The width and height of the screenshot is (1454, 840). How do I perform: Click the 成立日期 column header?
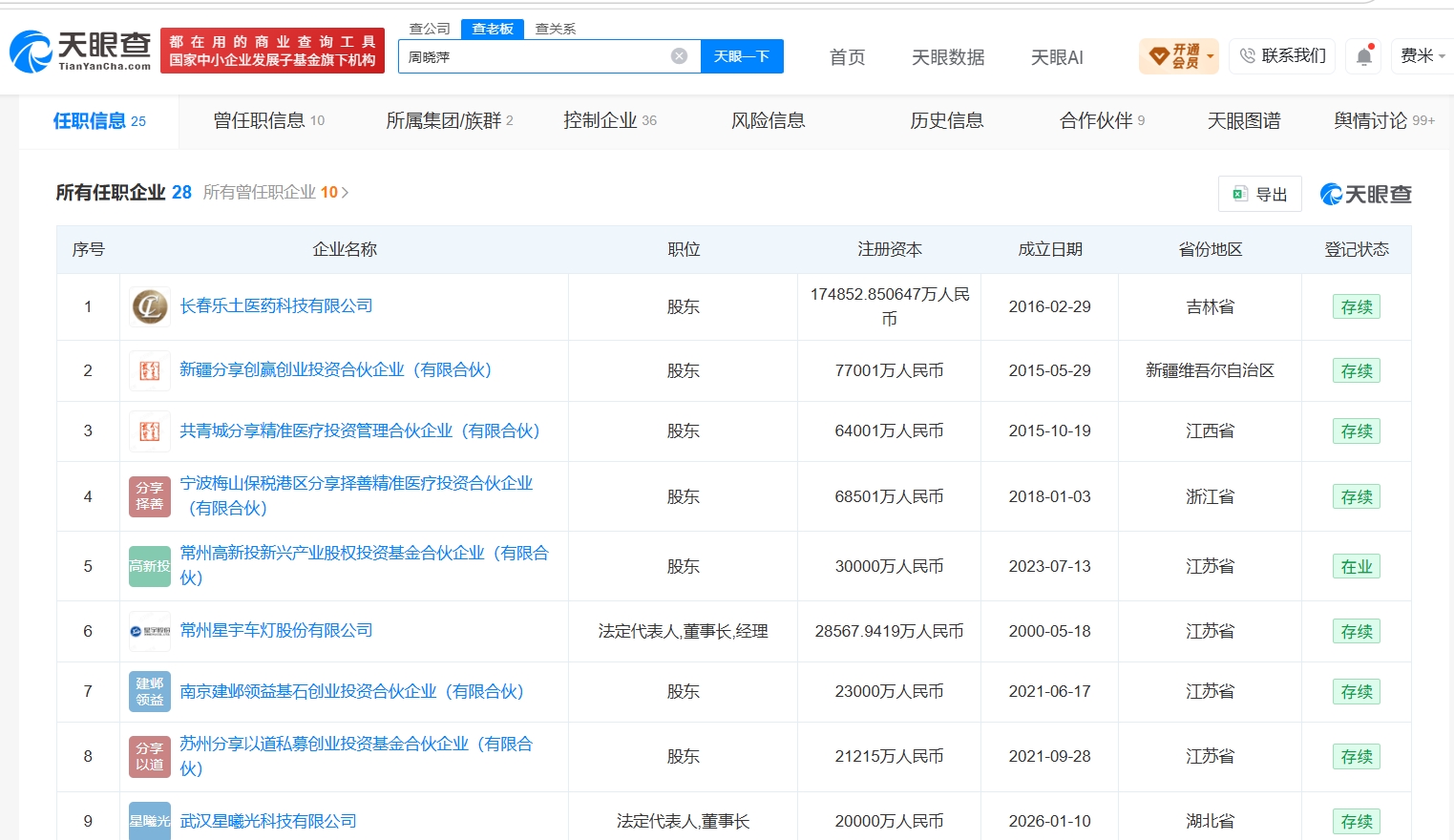1050,249
